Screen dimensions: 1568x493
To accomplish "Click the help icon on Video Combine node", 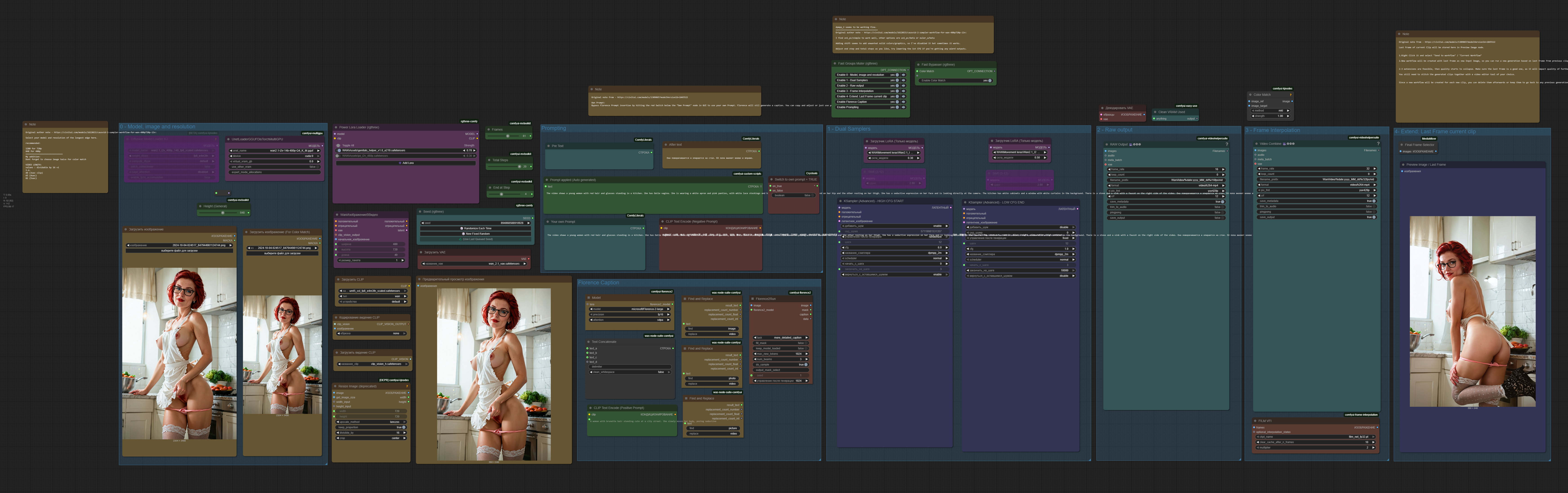I will (x=1378, y=144).
